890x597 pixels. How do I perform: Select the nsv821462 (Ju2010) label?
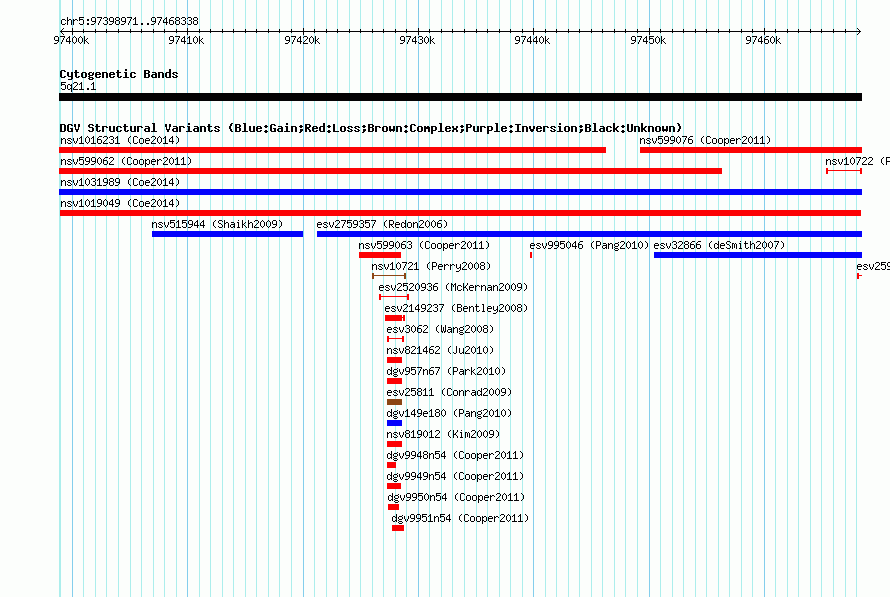click(440, 350)
